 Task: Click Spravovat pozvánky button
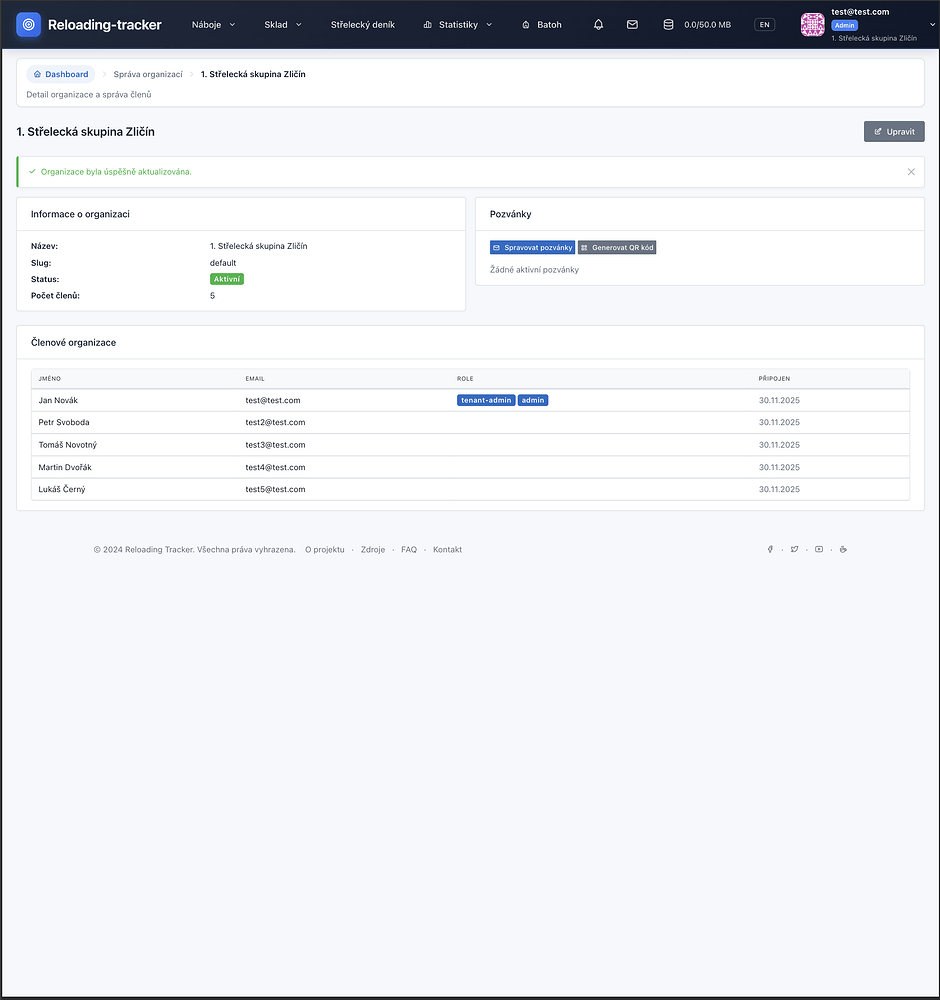point(532,247)
